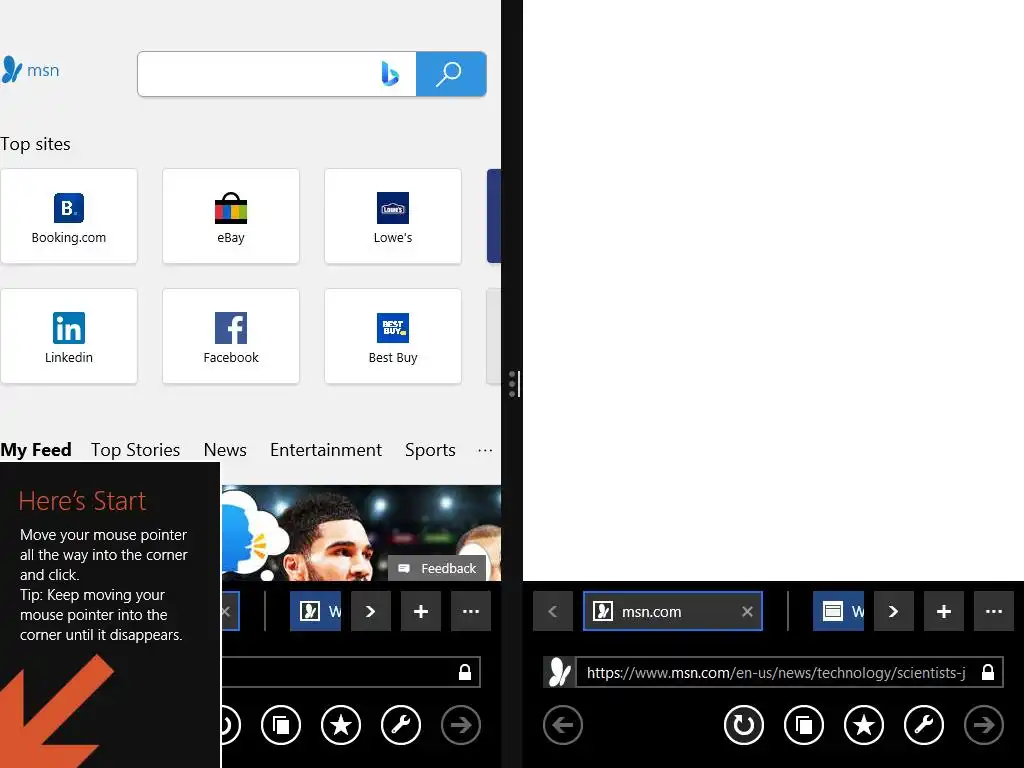Click the lock icon in left address bar
Image resolution: width=1024 pixels, height=768 pixels.
tap(465, 672)
